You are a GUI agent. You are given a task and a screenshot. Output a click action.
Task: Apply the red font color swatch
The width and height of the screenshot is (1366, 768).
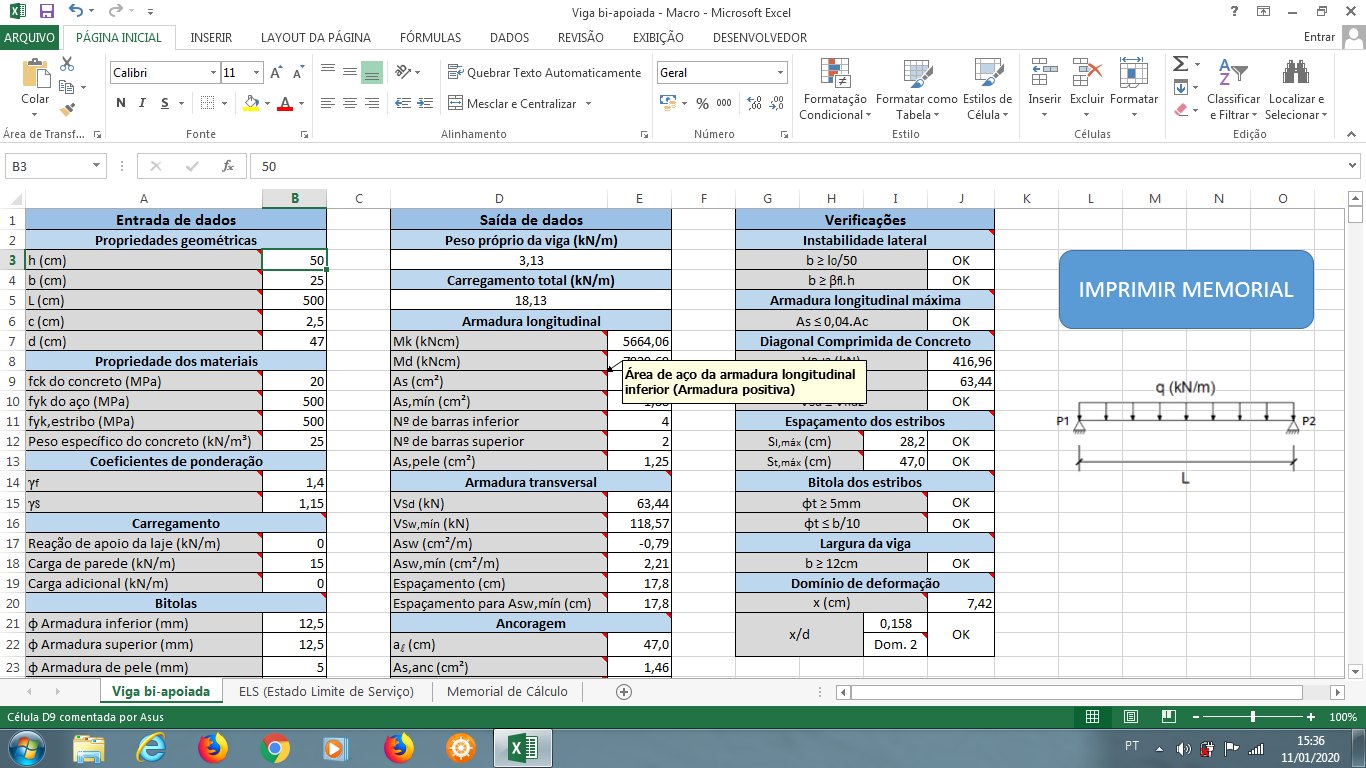[285, 103]
